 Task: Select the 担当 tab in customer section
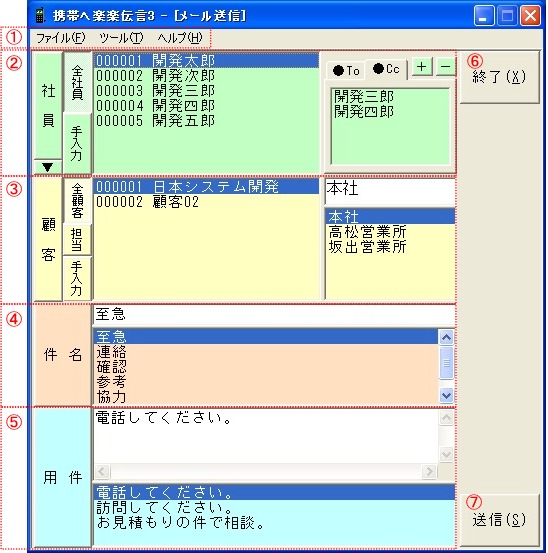pos(77,239)
